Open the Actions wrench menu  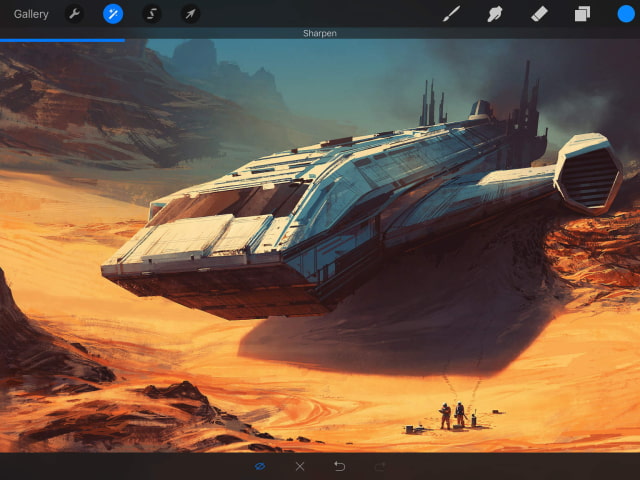74,14
